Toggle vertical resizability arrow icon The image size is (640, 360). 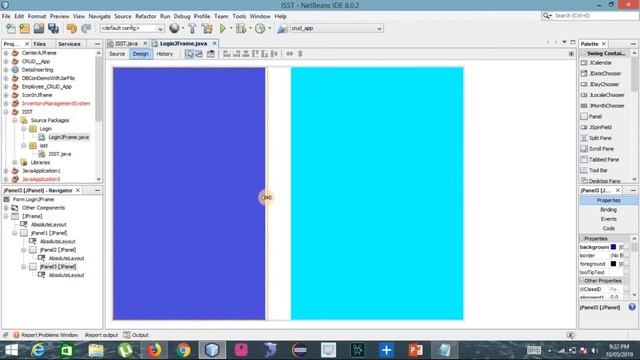tap(300, 54)
